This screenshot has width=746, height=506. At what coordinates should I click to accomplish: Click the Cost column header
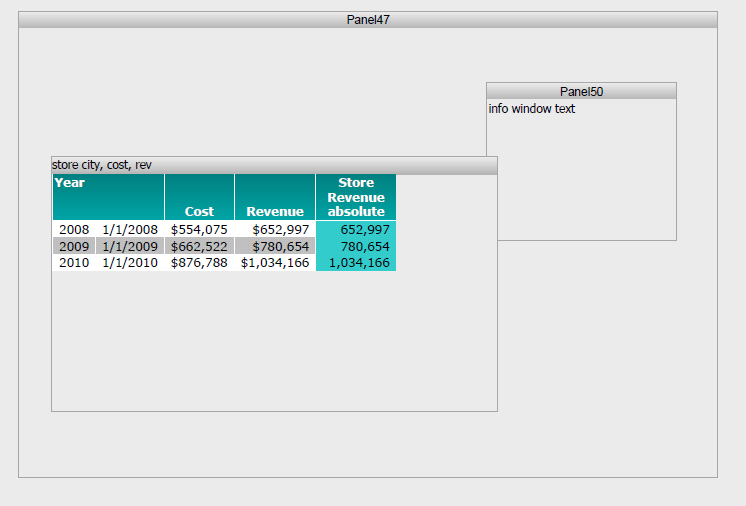click(x=199, y=197)
